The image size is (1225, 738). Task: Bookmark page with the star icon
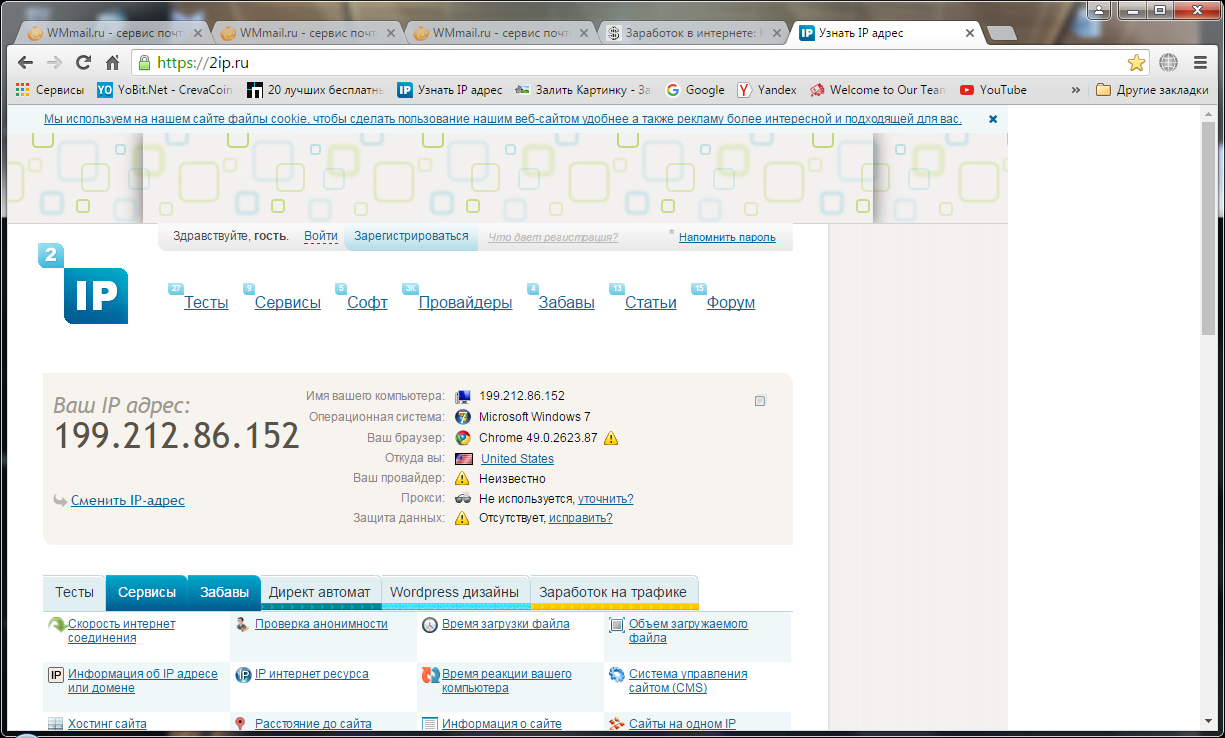(x=1136, y=63)
